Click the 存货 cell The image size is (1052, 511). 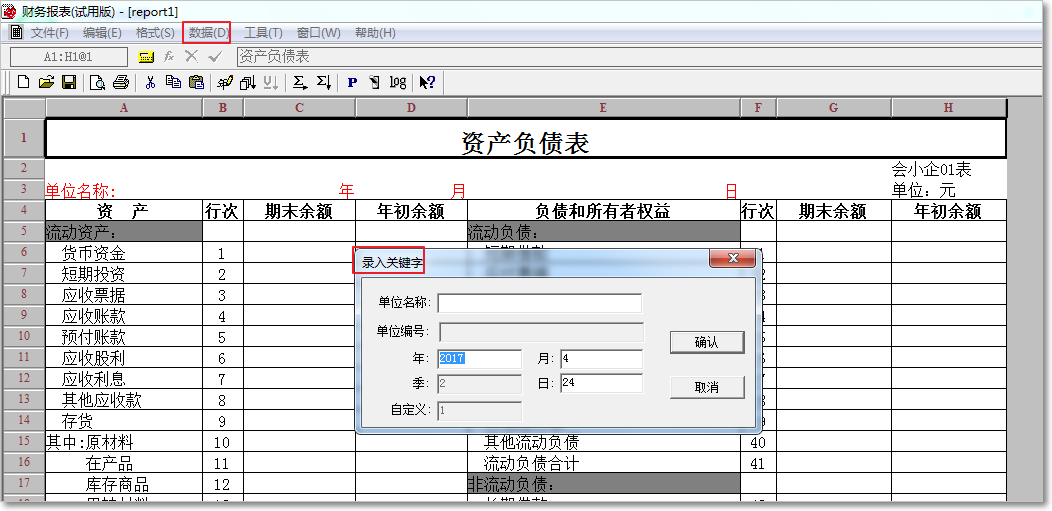[123, 420]
